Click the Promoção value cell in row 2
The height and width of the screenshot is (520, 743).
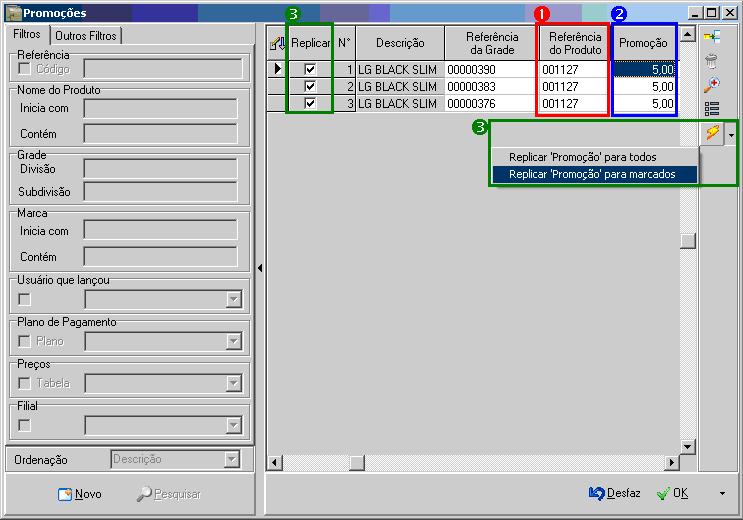(x=644, y=87)
